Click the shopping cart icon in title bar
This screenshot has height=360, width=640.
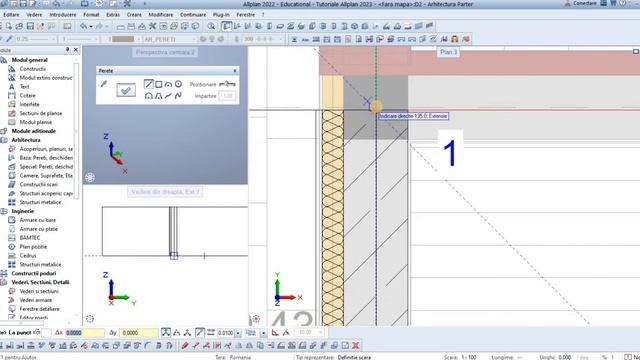[613, 3]
